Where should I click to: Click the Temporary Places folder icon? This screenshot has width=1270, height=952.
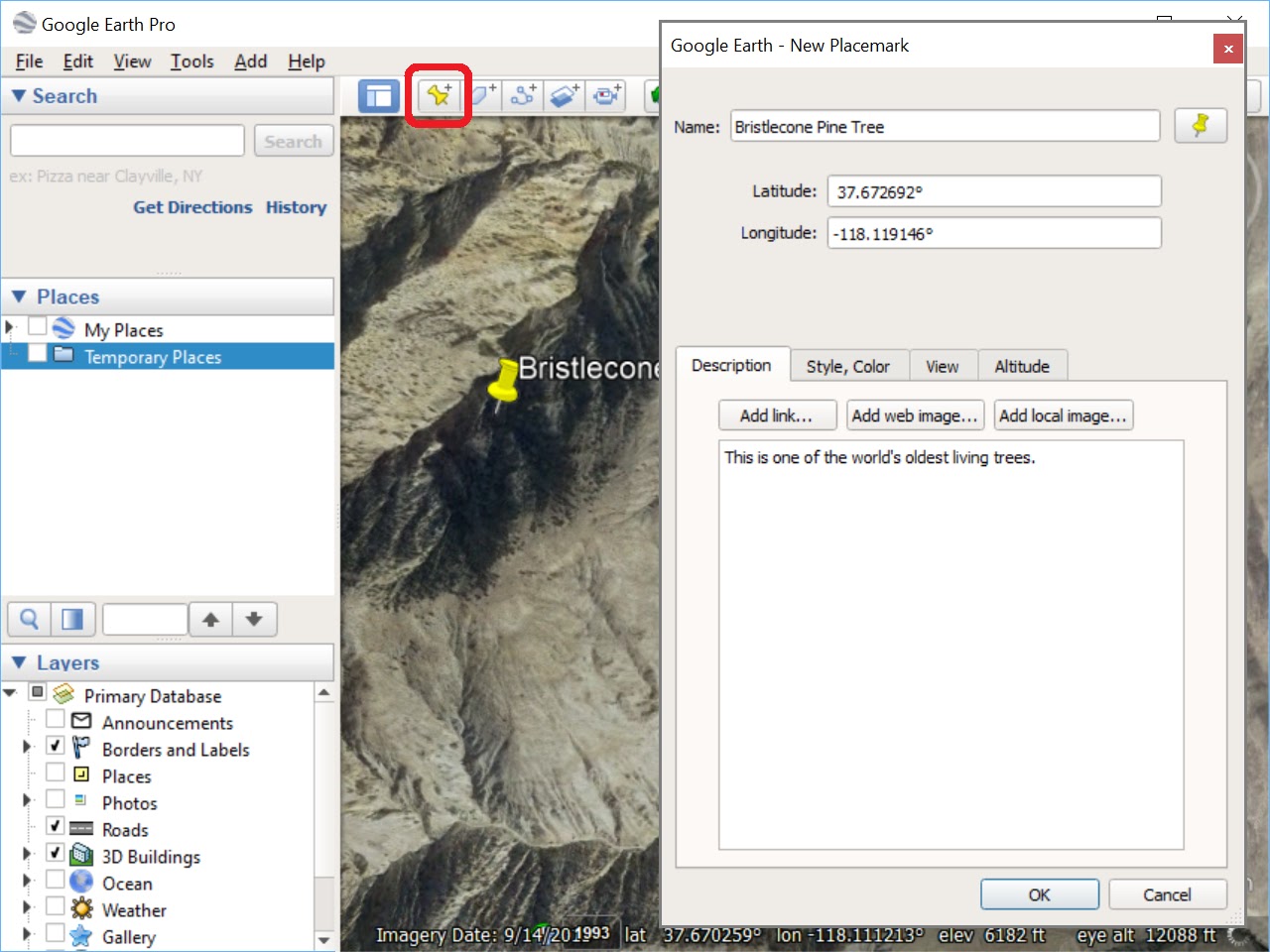point(63,355)
